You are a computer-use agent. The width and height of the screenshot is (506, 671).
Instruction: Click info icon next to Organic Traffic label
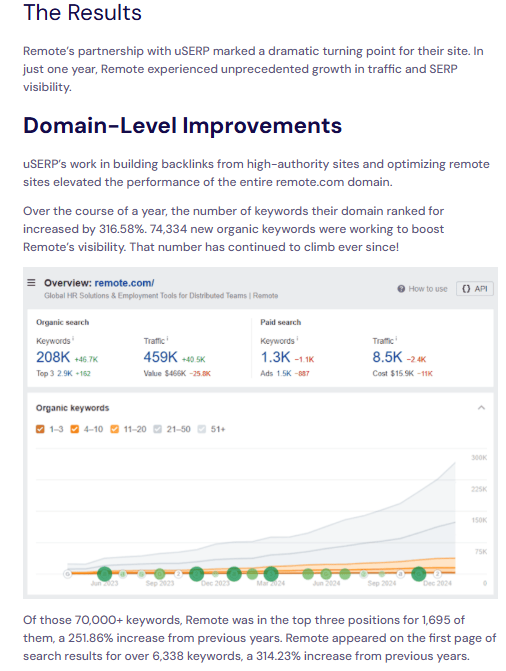pos(167,338)
